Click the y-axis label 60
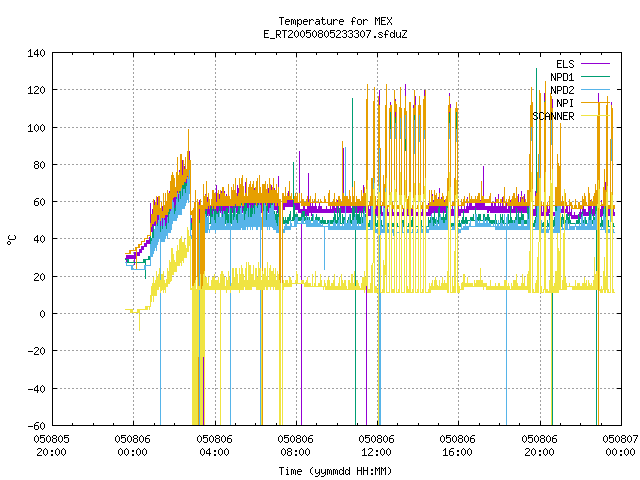Viewport: 640px width, 480px height. tap(39, 202)
